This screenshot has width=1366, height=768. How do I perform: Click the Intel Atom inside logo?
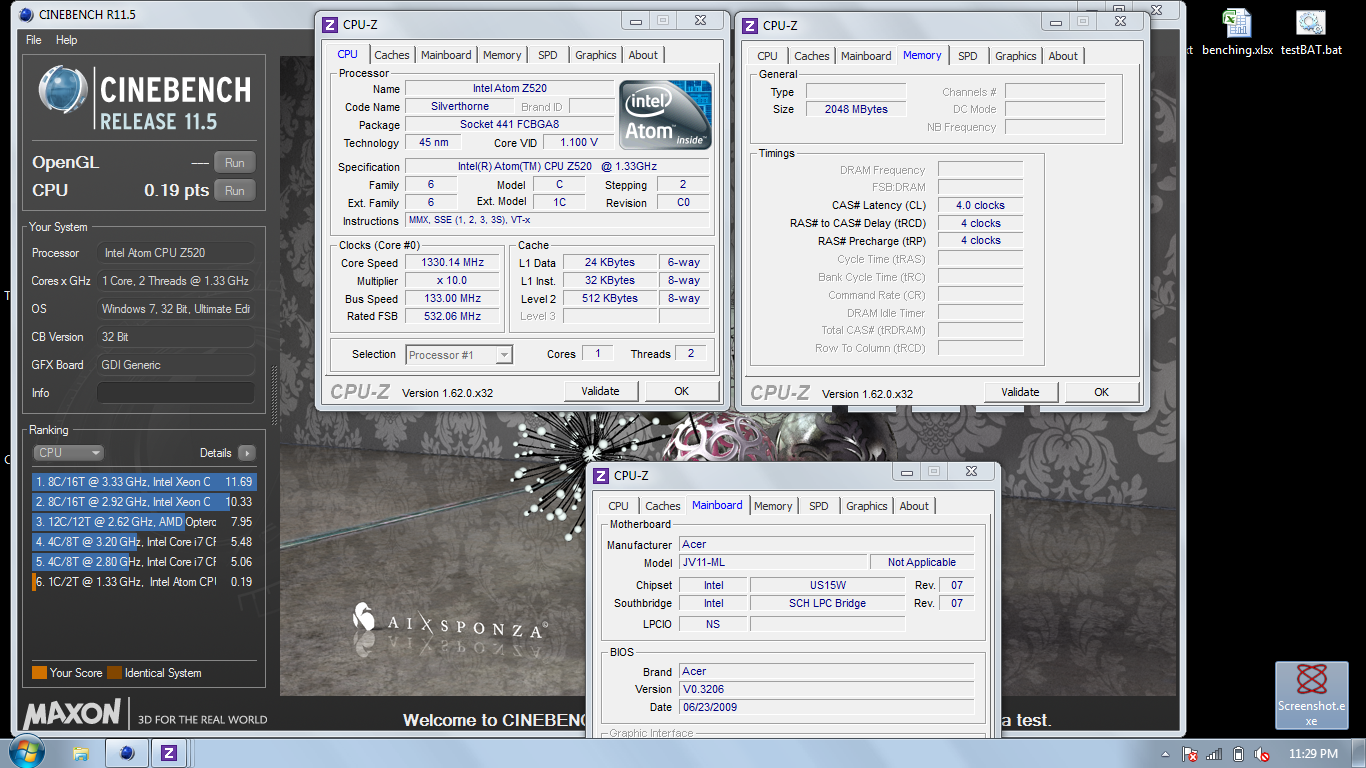665,115
